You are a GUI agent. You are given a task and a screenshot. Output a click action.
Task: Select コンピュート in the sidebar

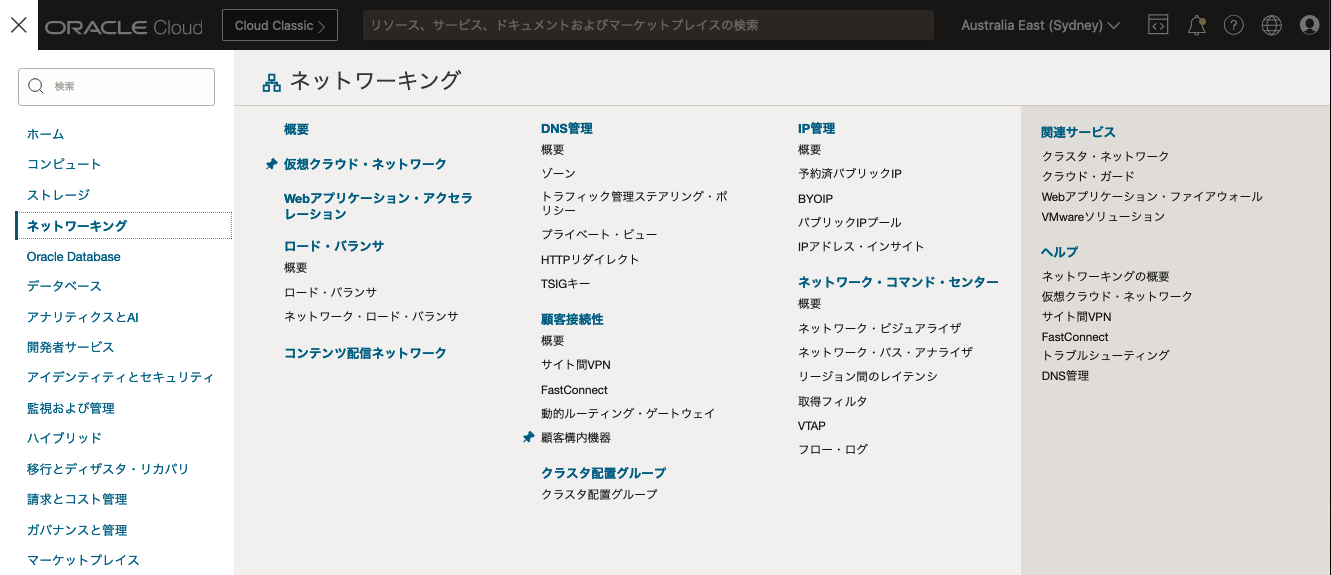(x=64, y=164)
